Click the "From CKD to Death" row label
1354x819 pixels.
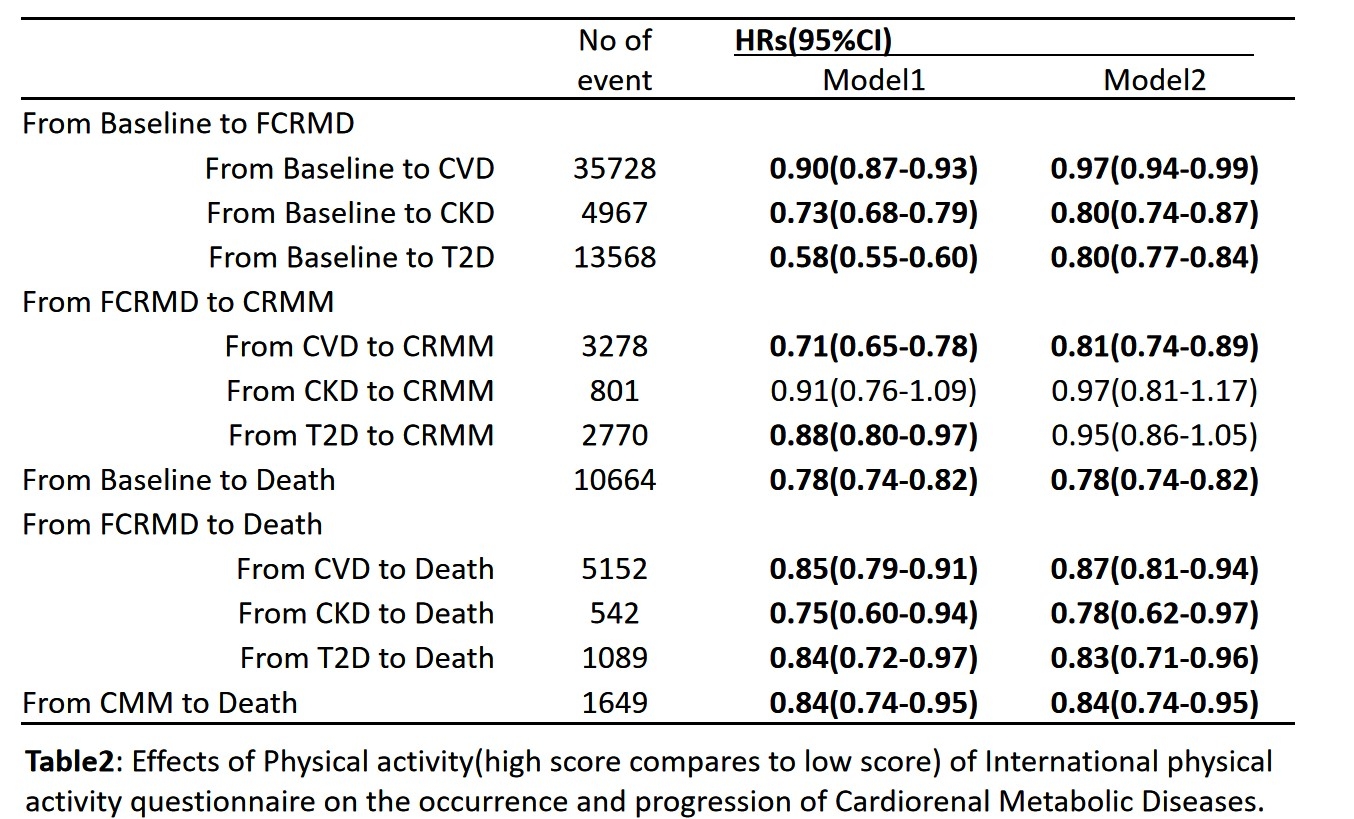pyautogui.click(x=365, y=614)
